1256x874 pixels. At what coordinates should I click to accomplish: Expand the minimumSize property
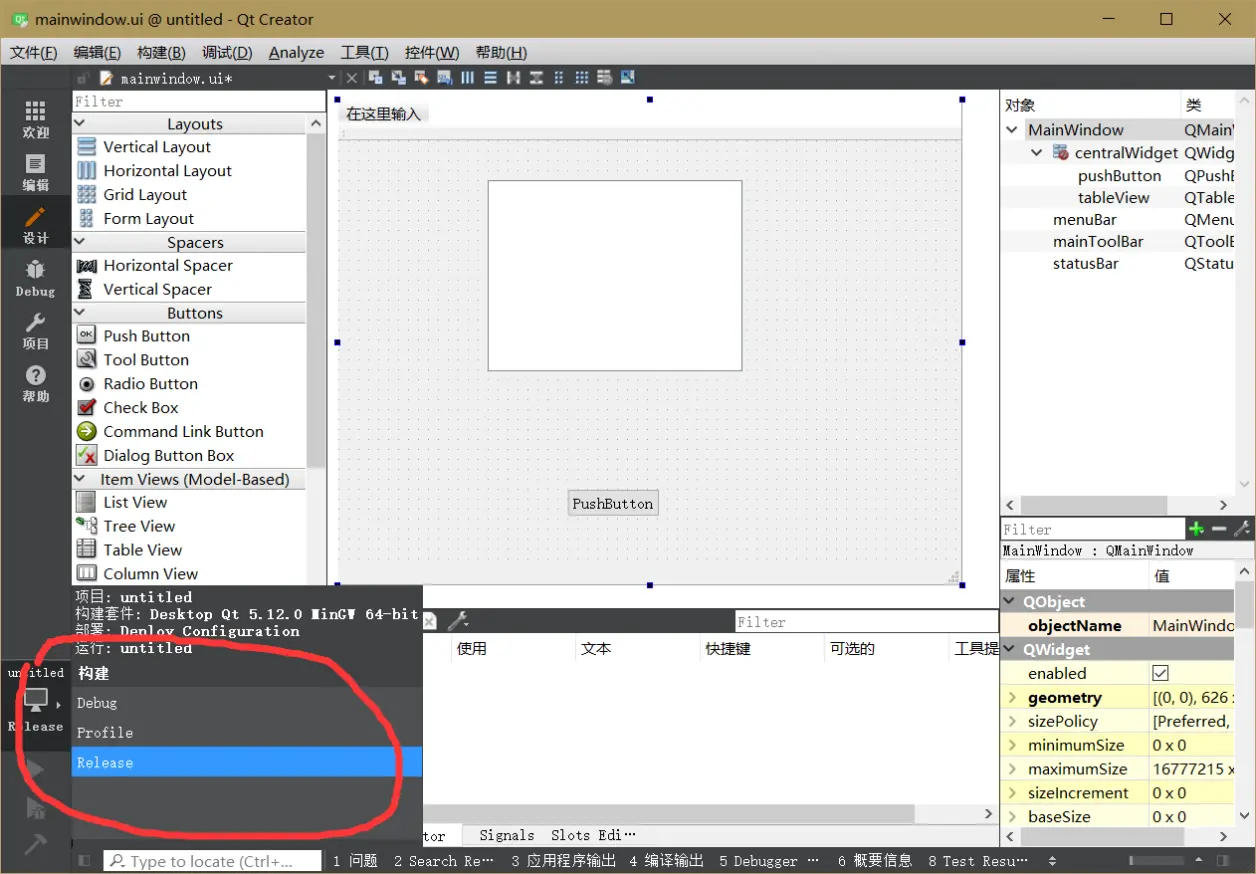point(1012,745)
